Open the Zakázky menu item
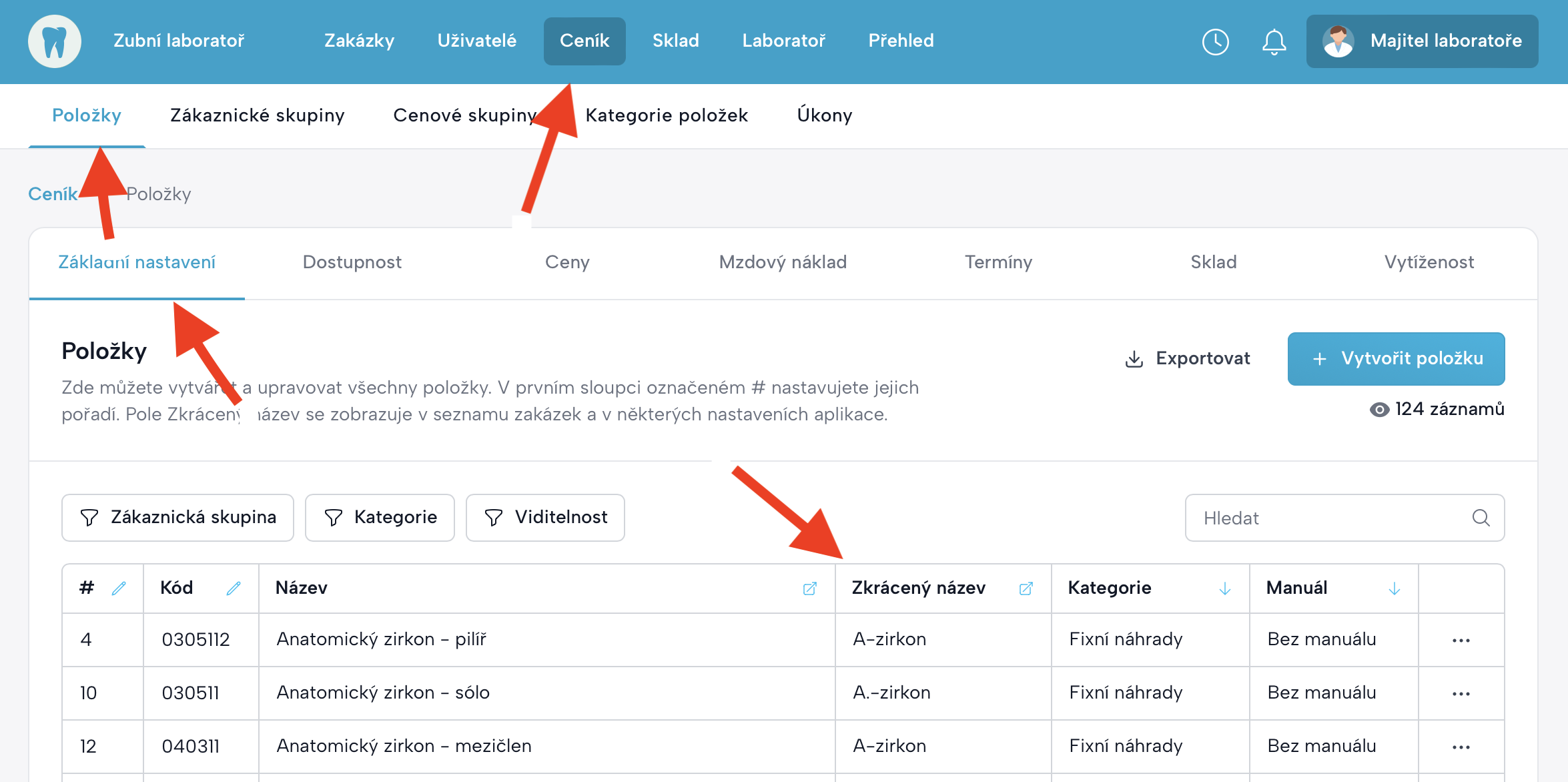This screenshot has height=782, width=1568. [359, 41]
